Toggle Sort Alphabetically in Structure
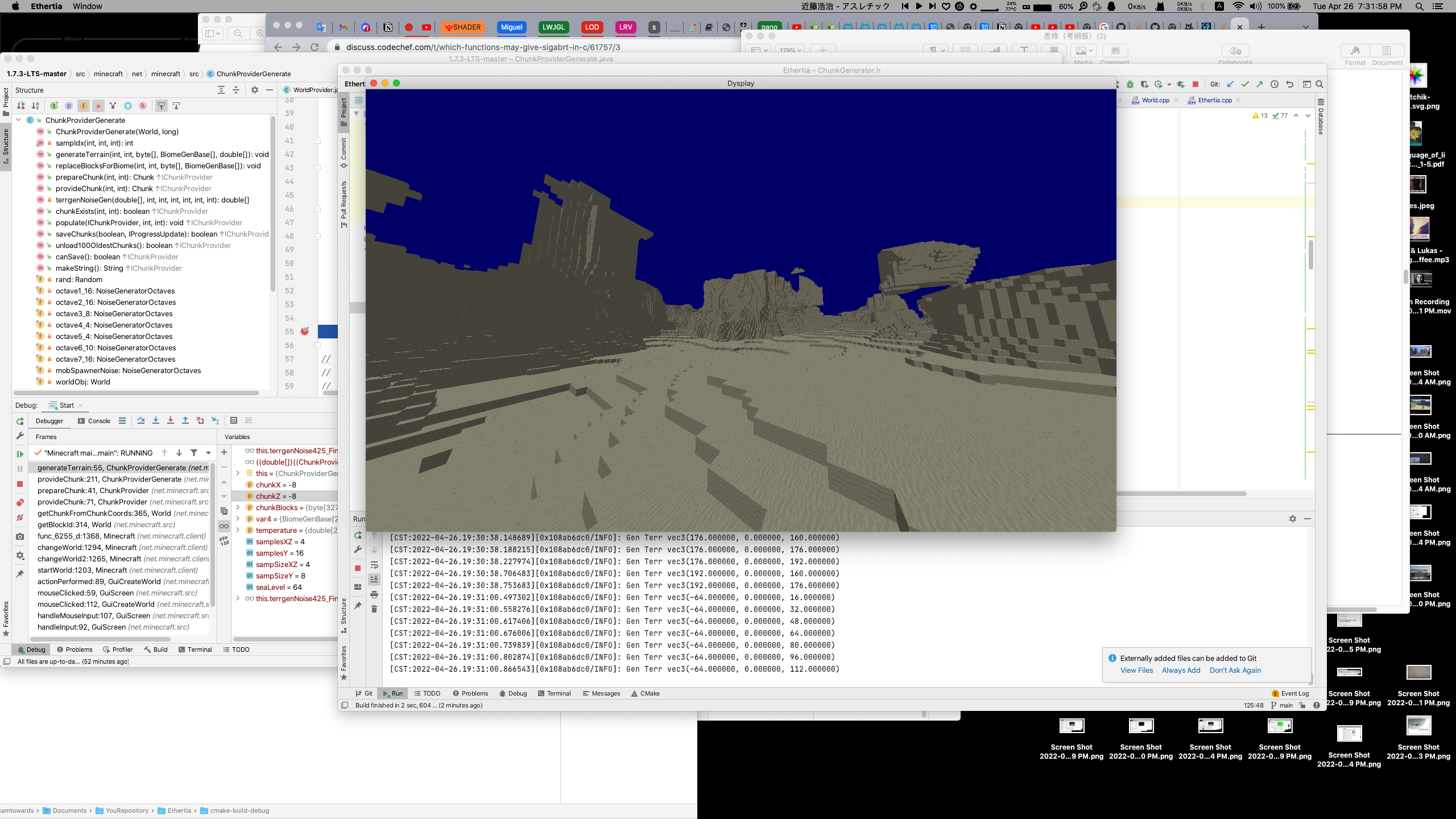Screen dimensions: 1456x819 (x=36, y=106)
